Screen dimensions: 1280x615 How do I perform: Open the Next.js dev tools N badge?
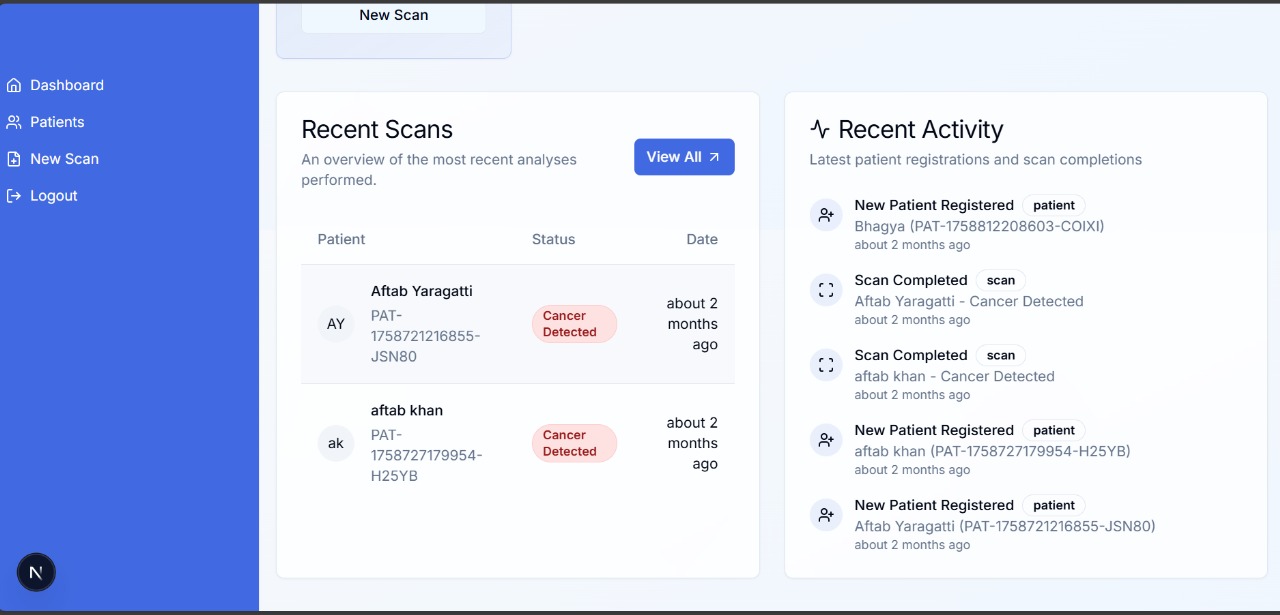pyautogui.click(x=36, y=572)
